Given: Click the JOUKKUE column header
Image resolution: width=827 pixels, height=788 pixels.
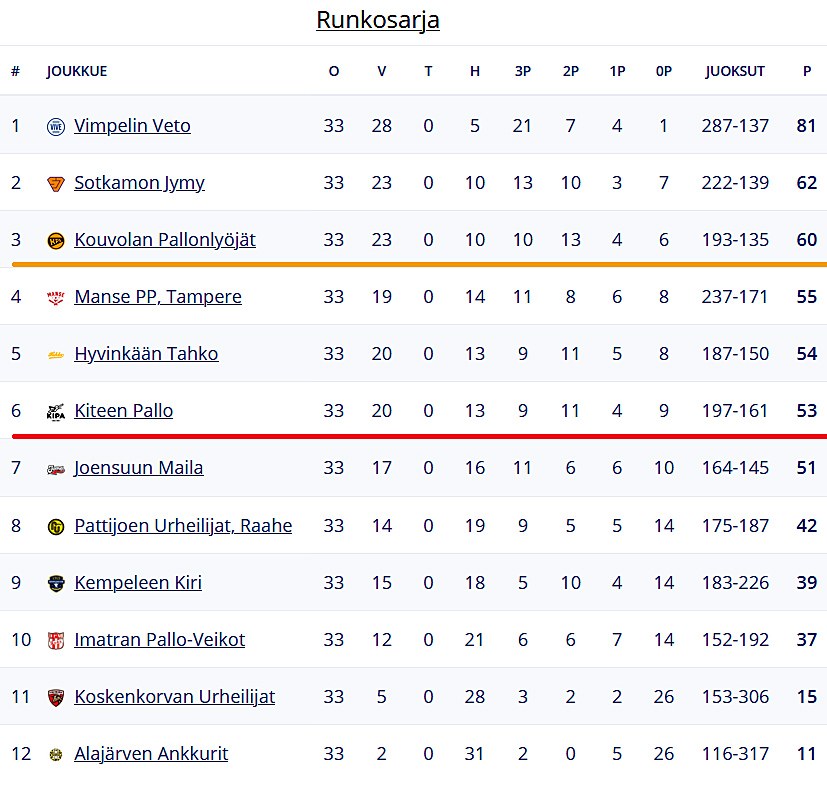Looking at the screenshot, I should coord(77,71).
